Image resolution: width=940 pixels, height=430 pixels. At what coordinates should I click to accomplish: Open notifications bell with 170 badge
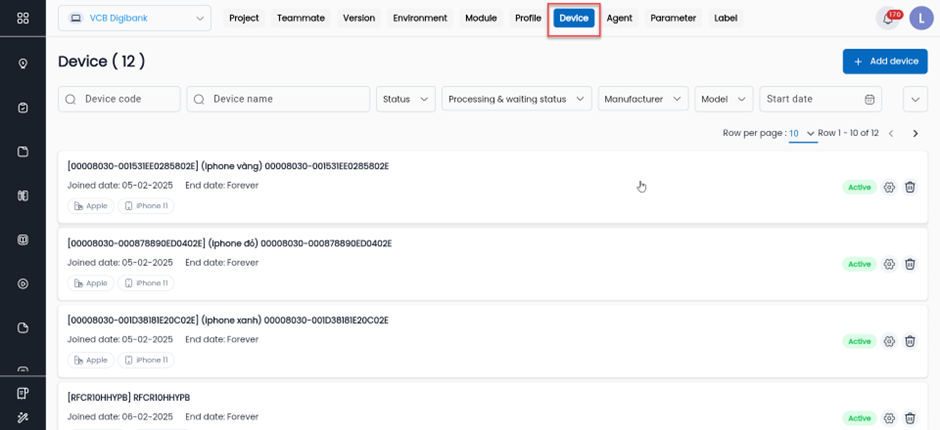click(x=886, y=18)
